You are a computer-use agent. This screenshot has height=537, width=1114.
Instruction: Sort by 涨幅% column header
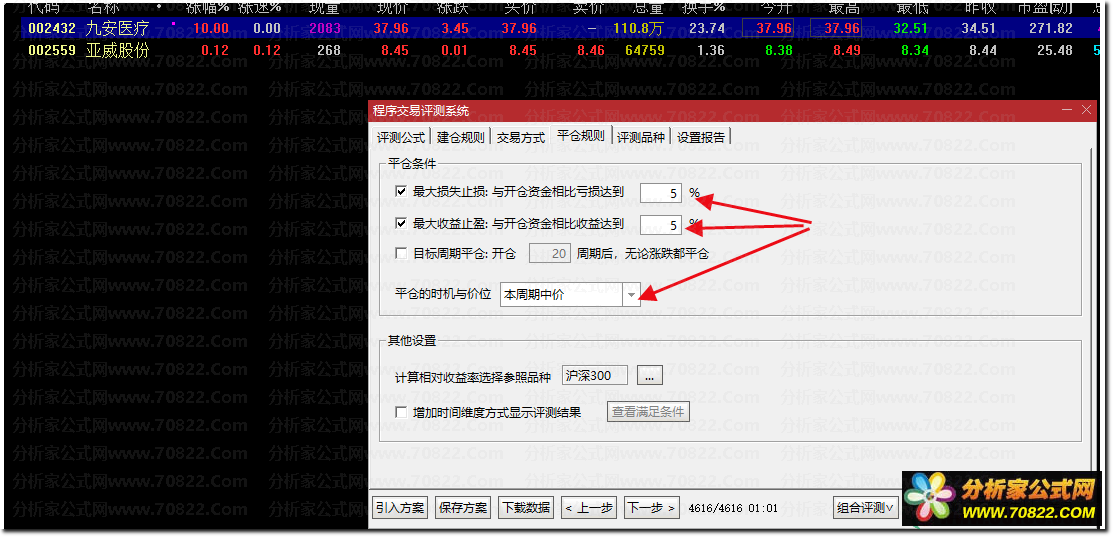tap(207, 8)
